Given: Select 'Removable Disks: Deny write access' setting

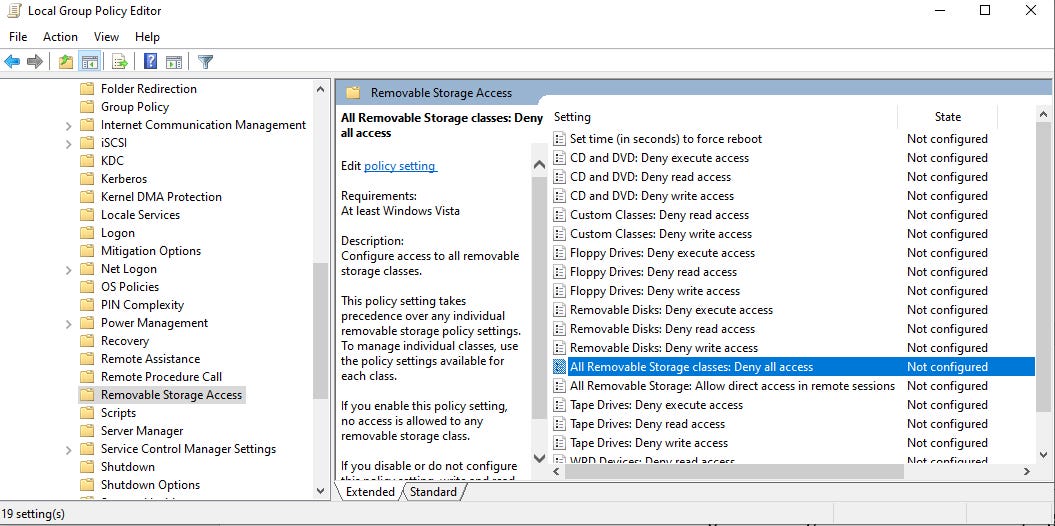Looking at the screenshot, I should tap(664, 348).
